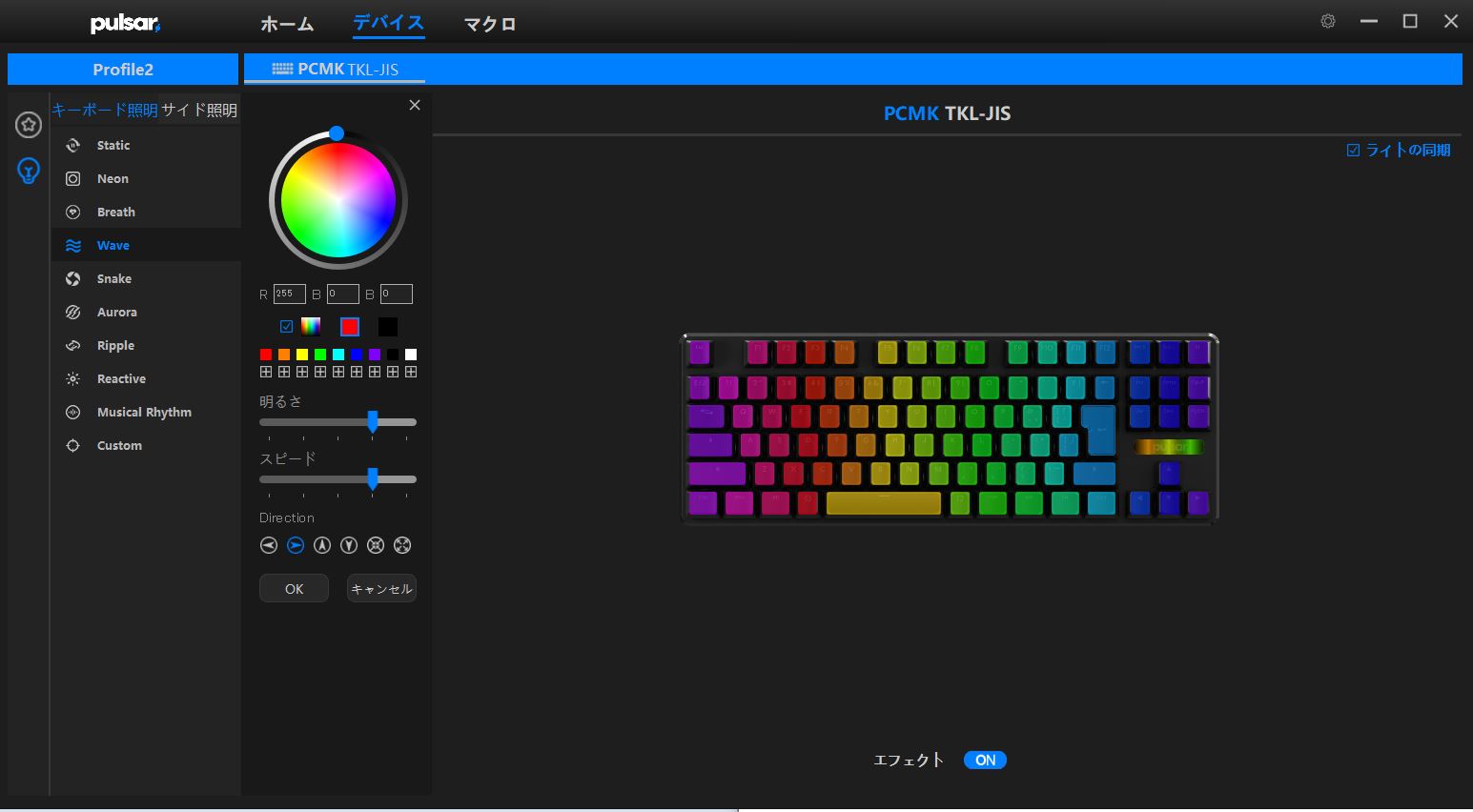This screenshot has height=812, width=1473.
Task: Open the Custom lighting effect
Action: click(x=146, y=445)
